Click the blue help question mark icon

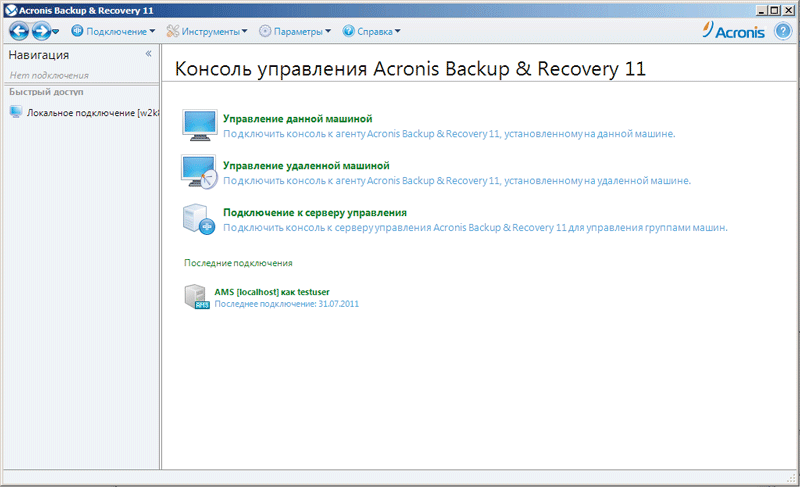point(782,31)
